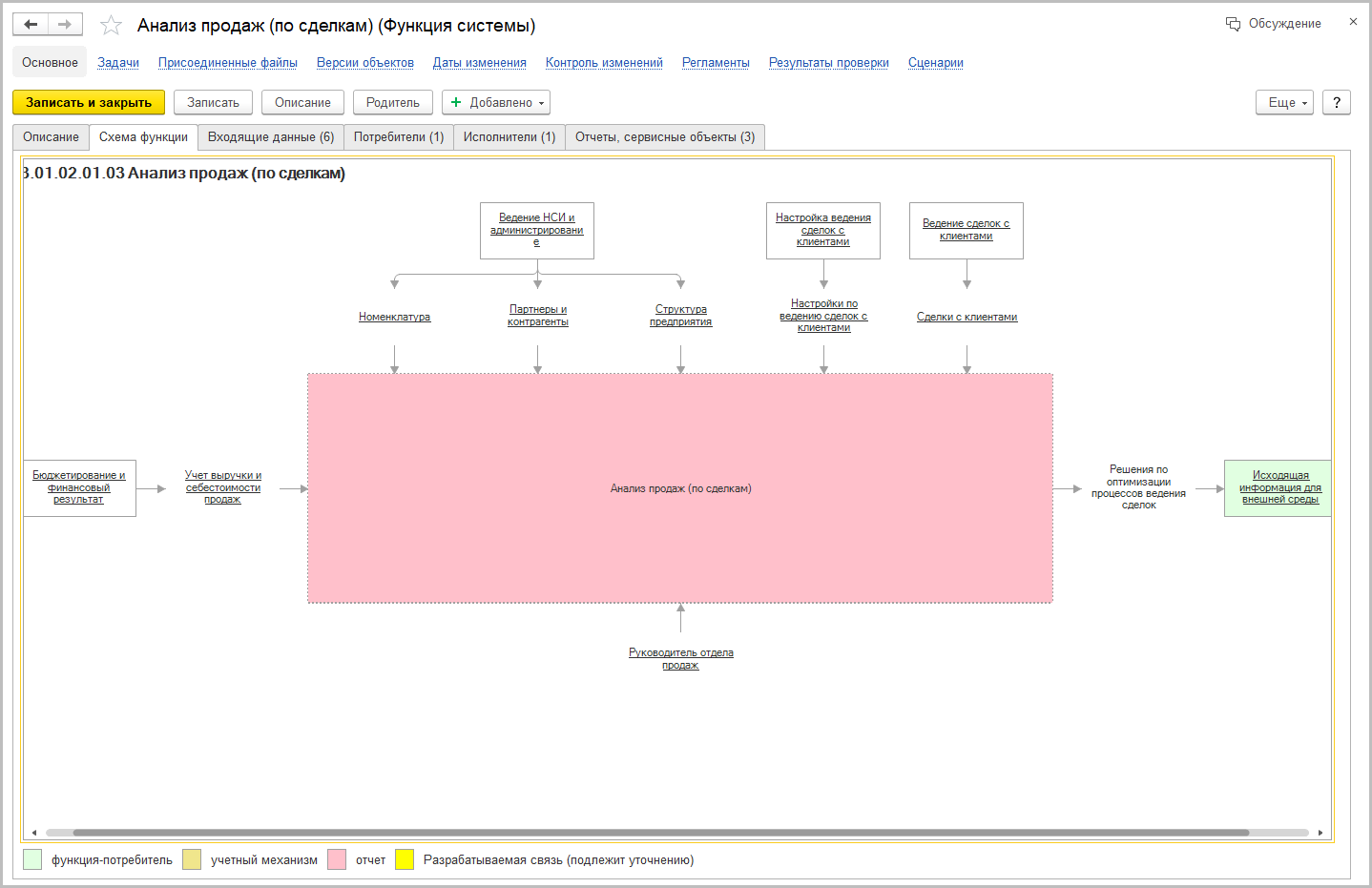Open Сделки с клиентами diagram link

[x=967, y=317]
